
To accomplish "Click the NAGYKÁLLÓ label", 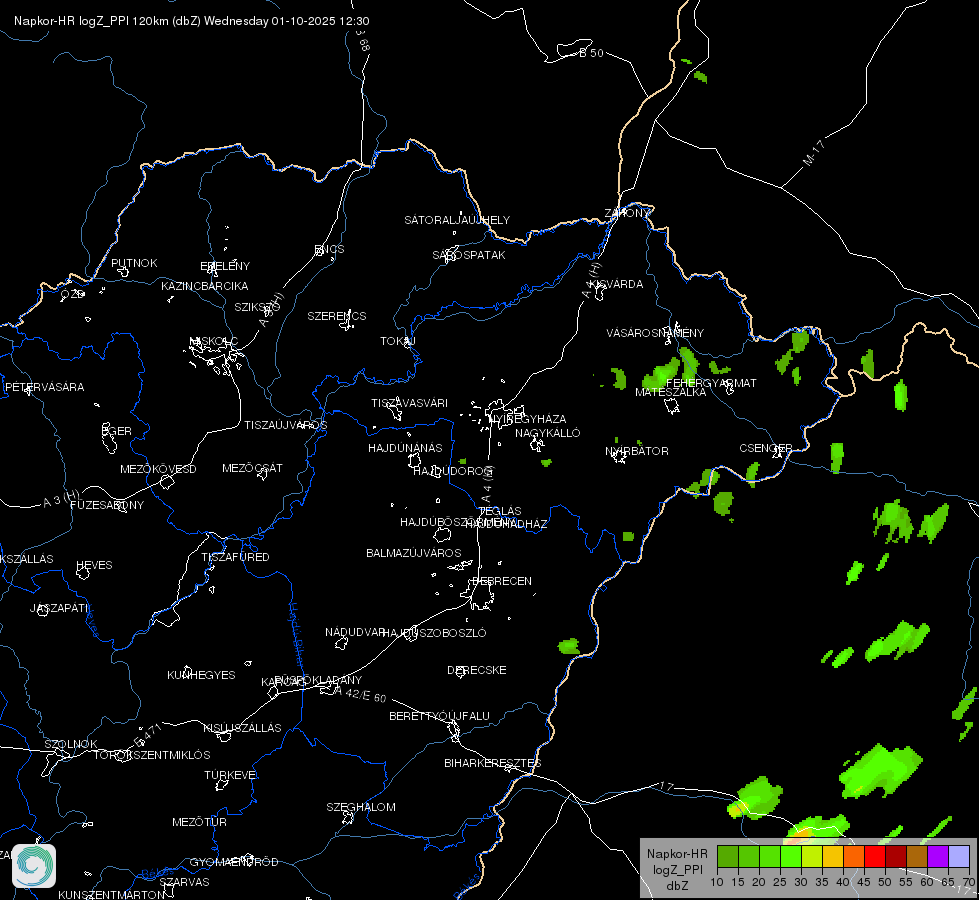I will click(x=548, y=433).
